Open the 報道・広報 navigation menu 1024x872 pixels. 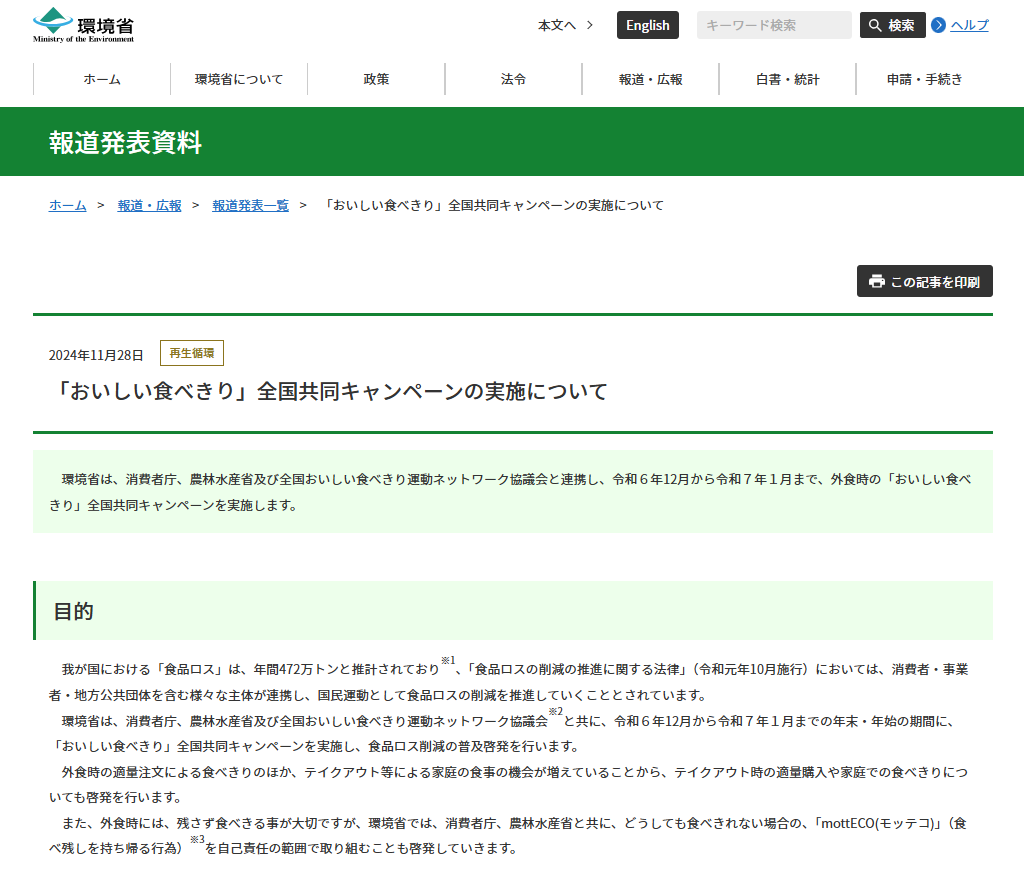click(649, 79)
